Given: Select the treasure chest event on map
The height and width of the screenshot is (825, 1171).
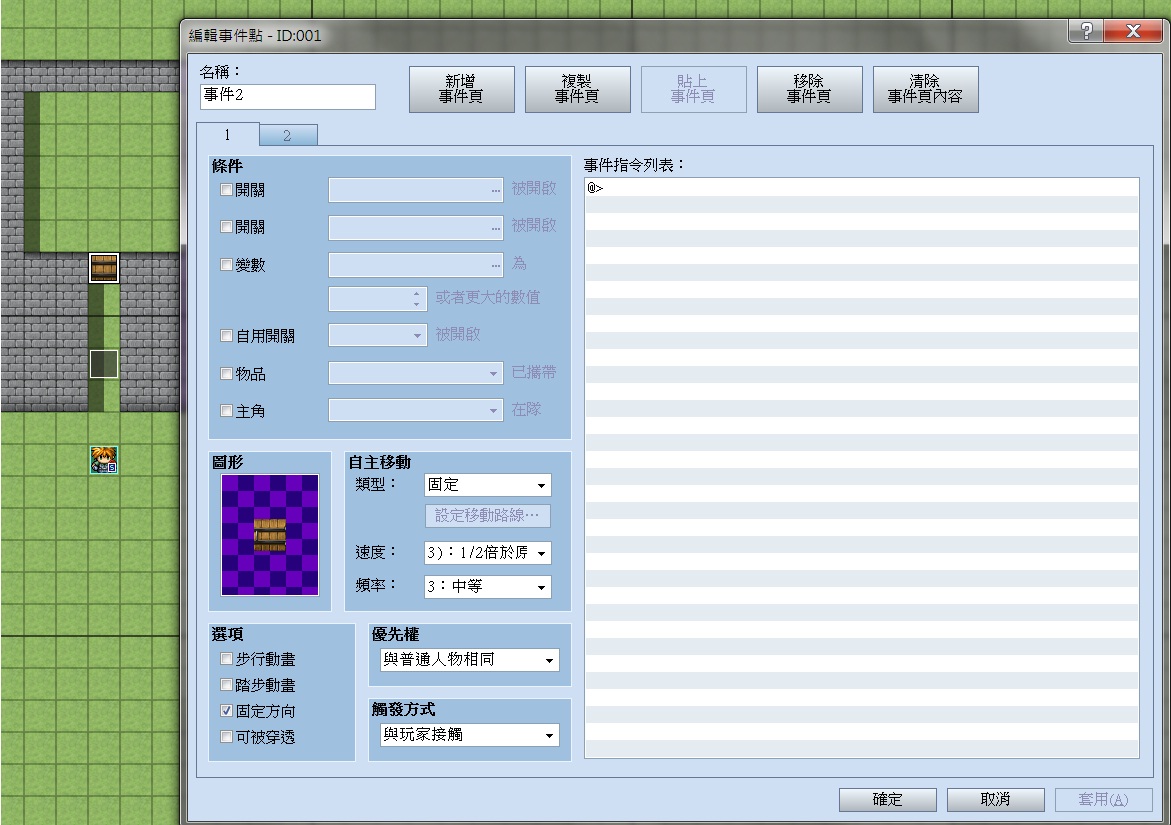Looking at the screenshot, I should click(104, 267).
